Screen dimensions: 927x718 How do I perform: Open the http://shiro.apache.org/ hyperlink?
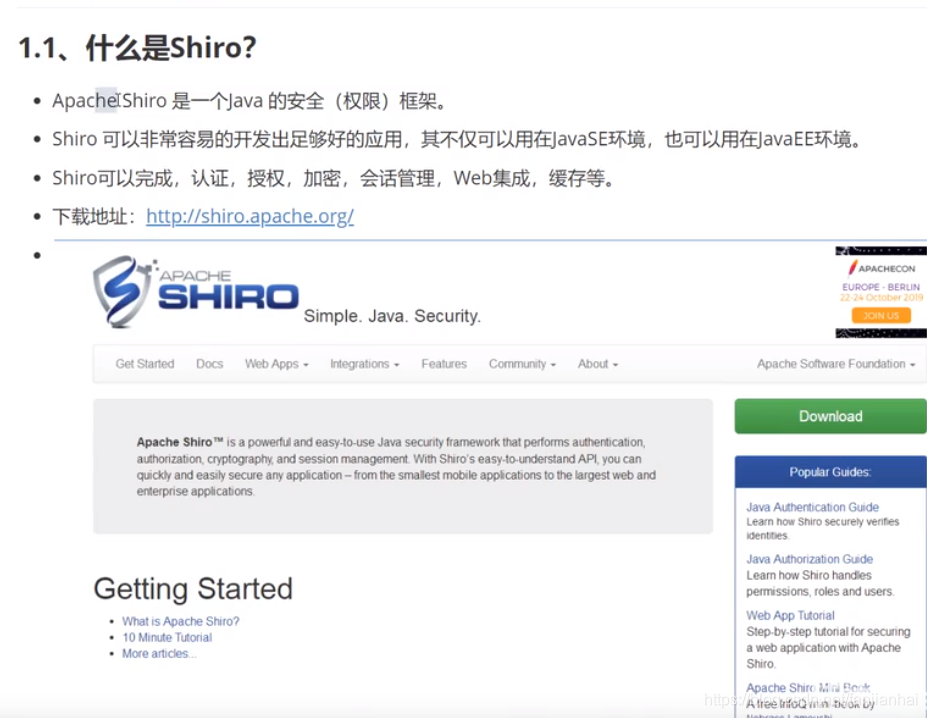pos(249,216)
